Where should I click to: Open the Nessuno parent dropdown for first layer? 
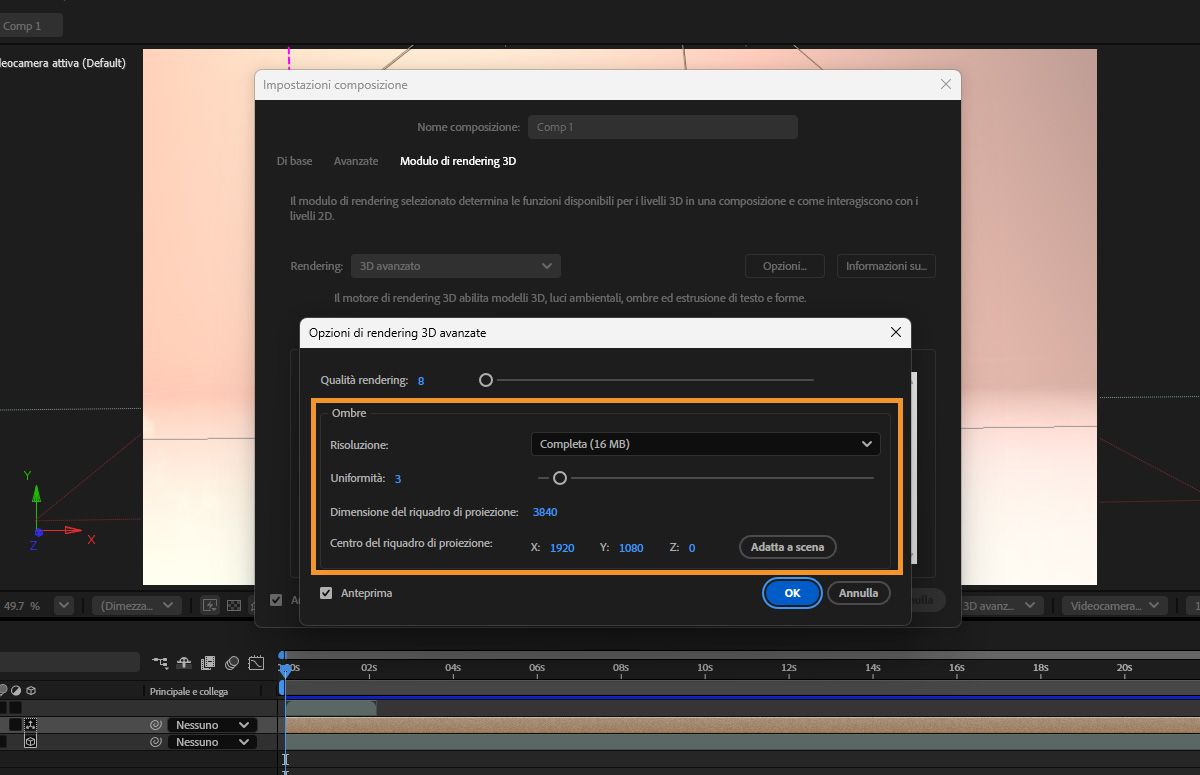tap(212, 724)
